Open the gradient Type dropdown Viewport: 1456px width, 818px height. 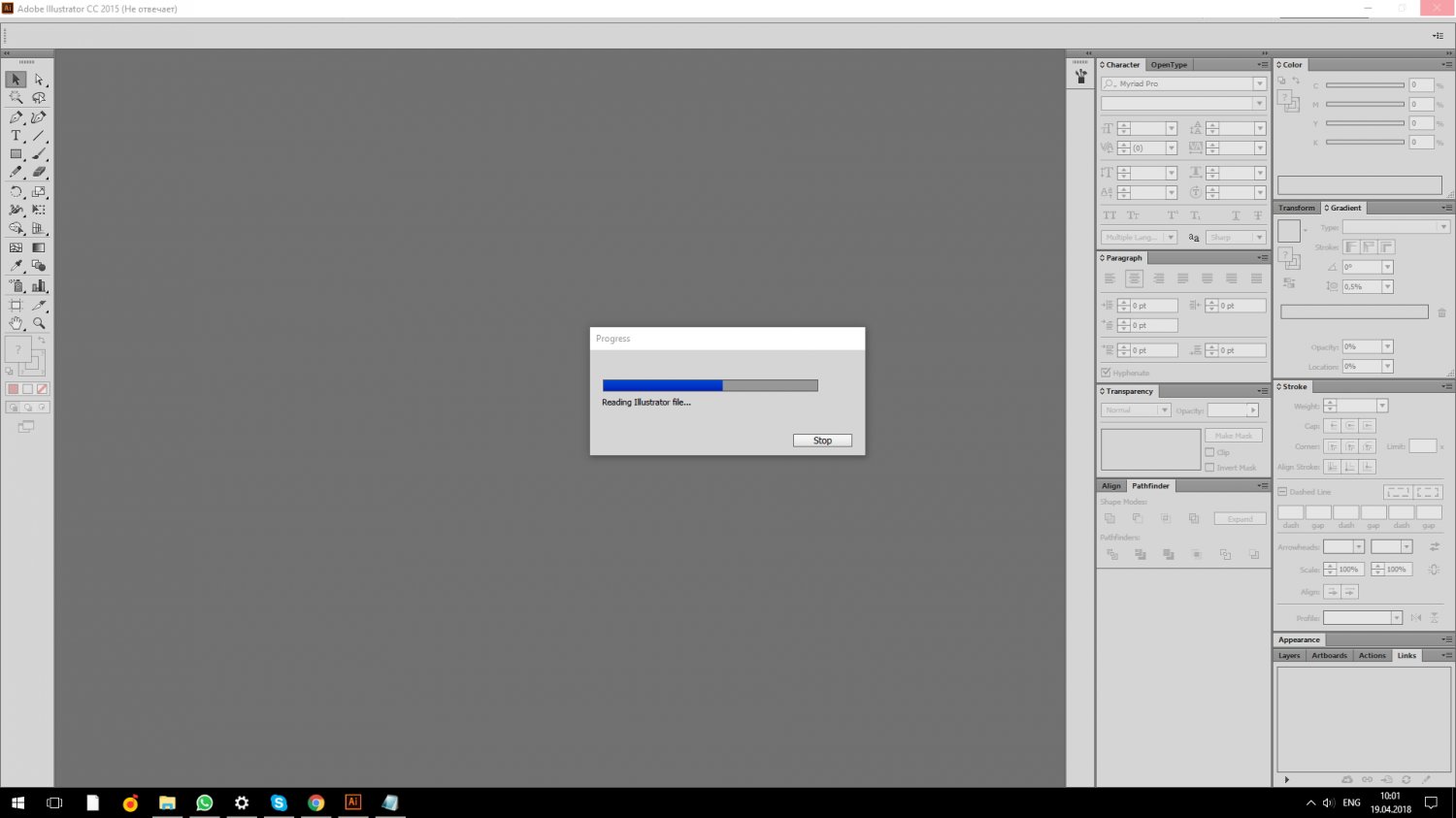coord(1443,227)
